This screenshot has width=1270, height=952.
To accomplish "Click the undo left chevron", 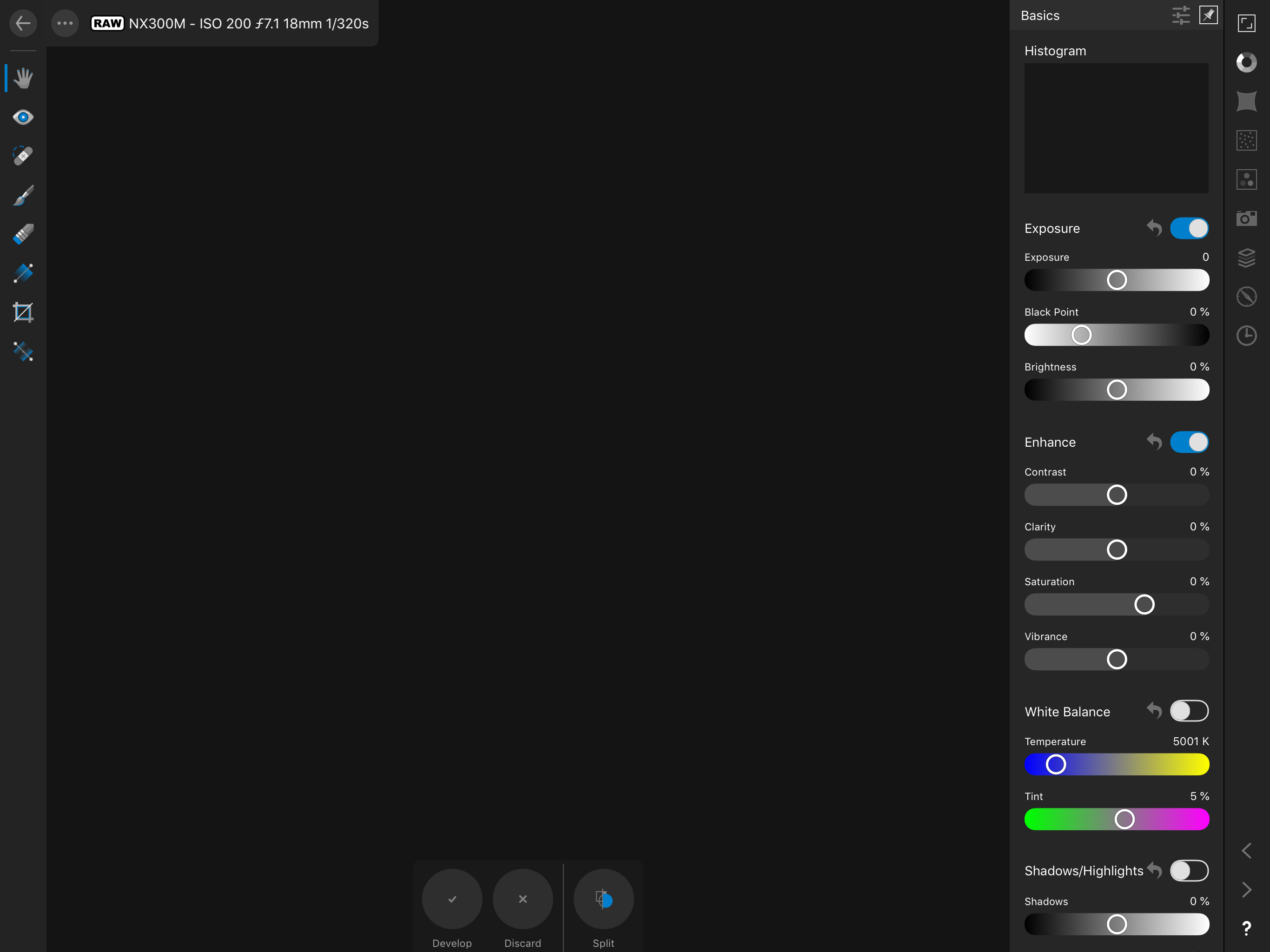I will coord(1246,850).
